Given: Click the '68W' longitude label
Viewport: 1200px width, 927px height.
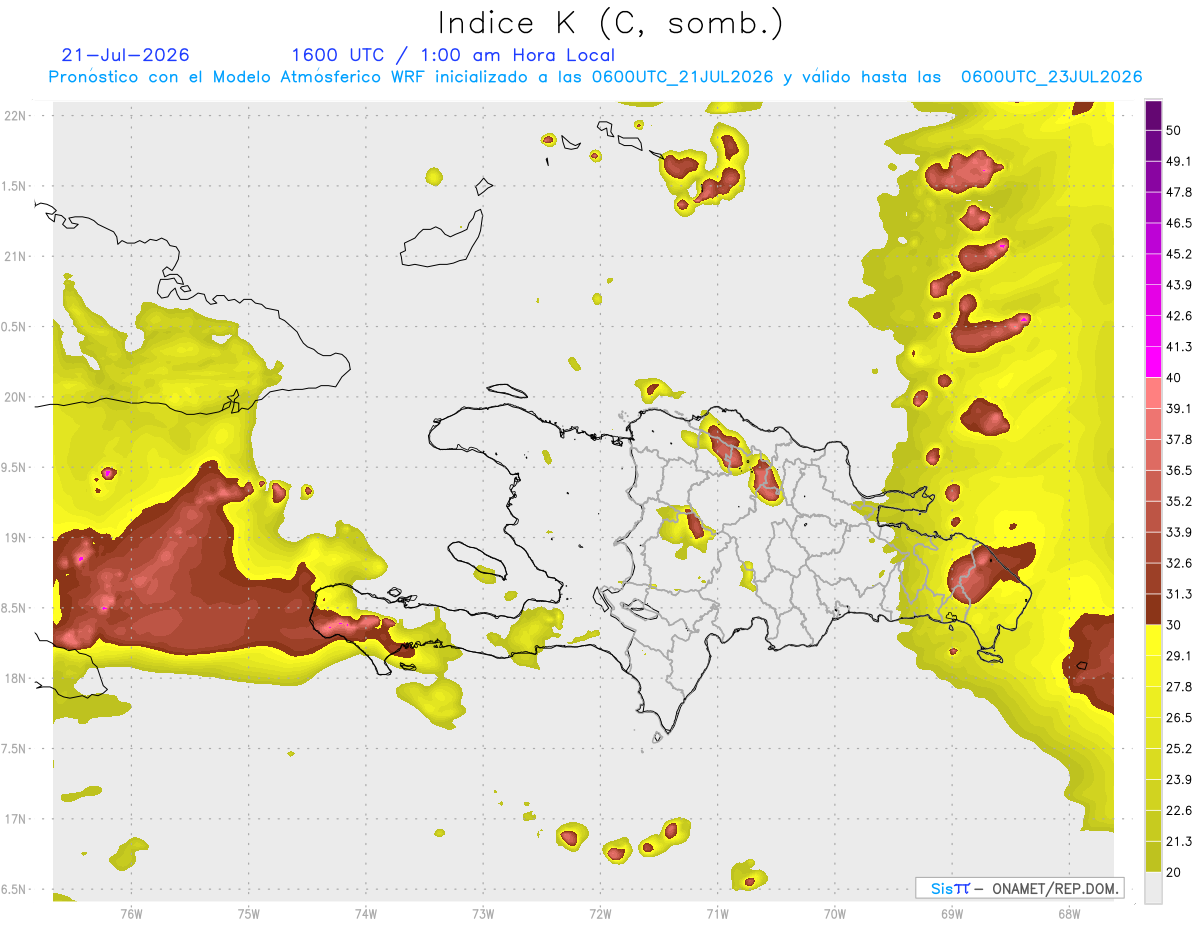Looking at the screenshot, I should 1068,913.
